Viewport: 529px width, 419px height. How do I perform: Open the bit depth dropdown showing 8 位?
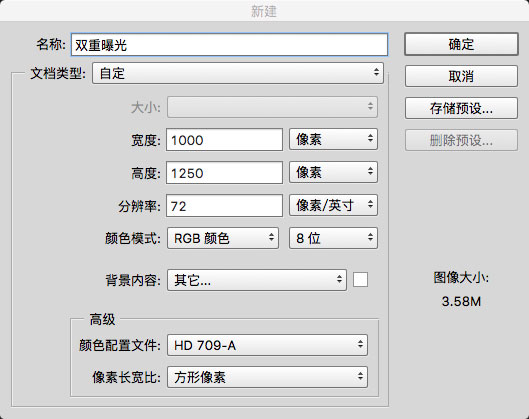pyautogui.click(x=333, y=238)
